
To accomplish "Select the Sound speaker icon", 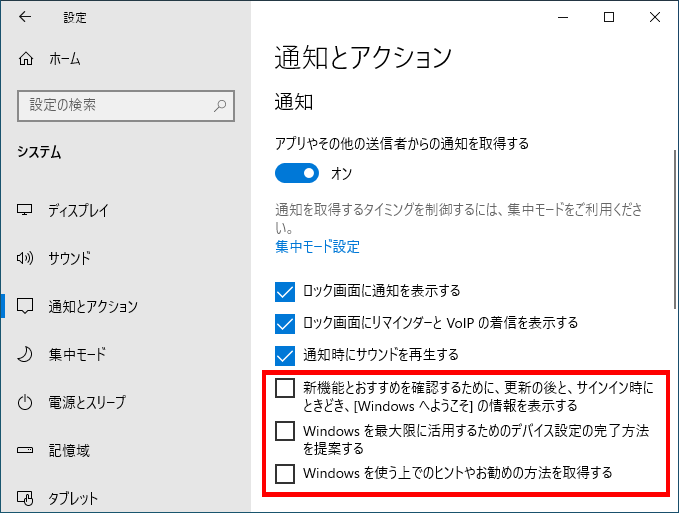I will [25, 258].
